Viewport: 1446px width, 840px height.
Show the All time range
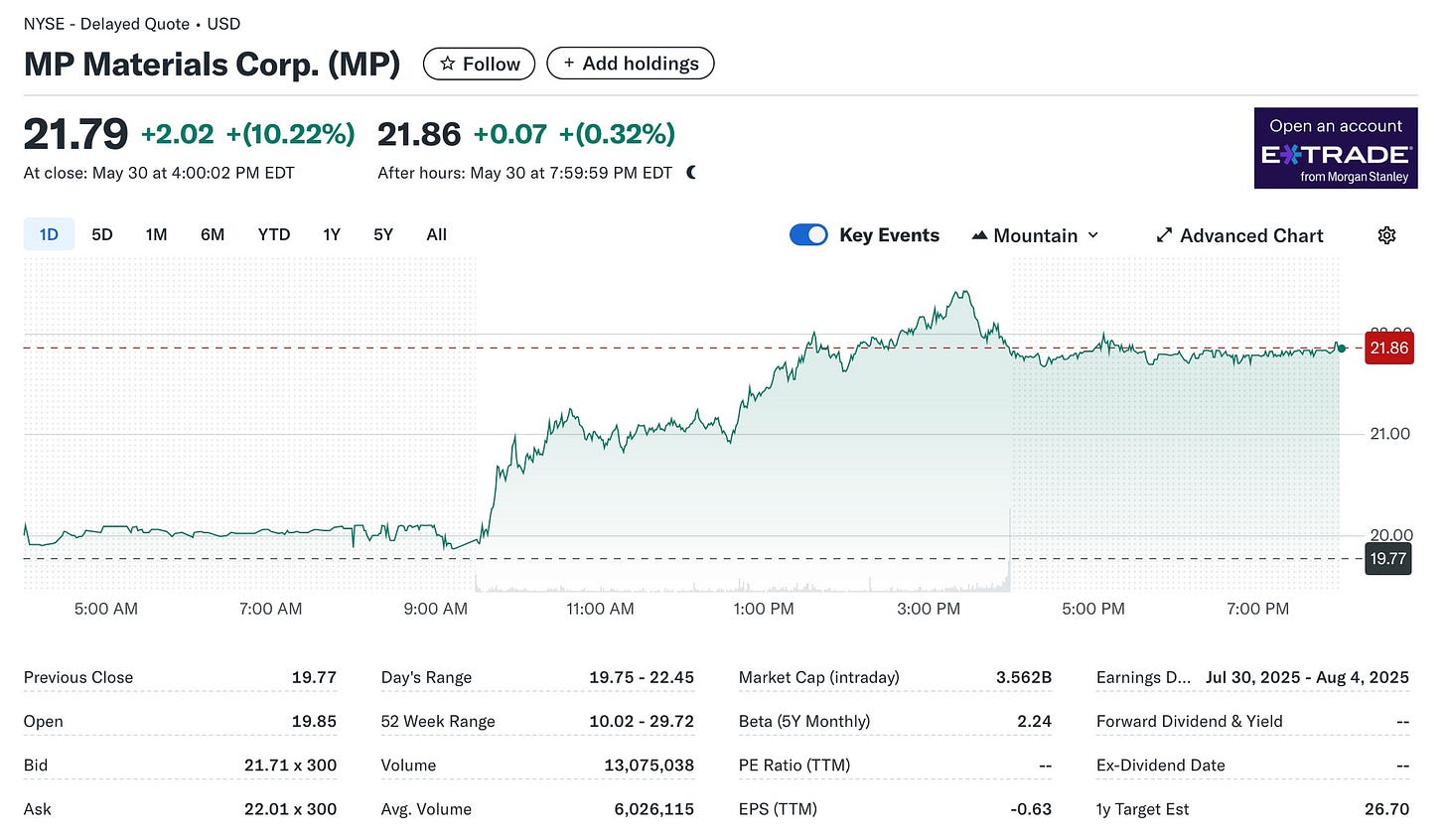(x=437, y=234)
